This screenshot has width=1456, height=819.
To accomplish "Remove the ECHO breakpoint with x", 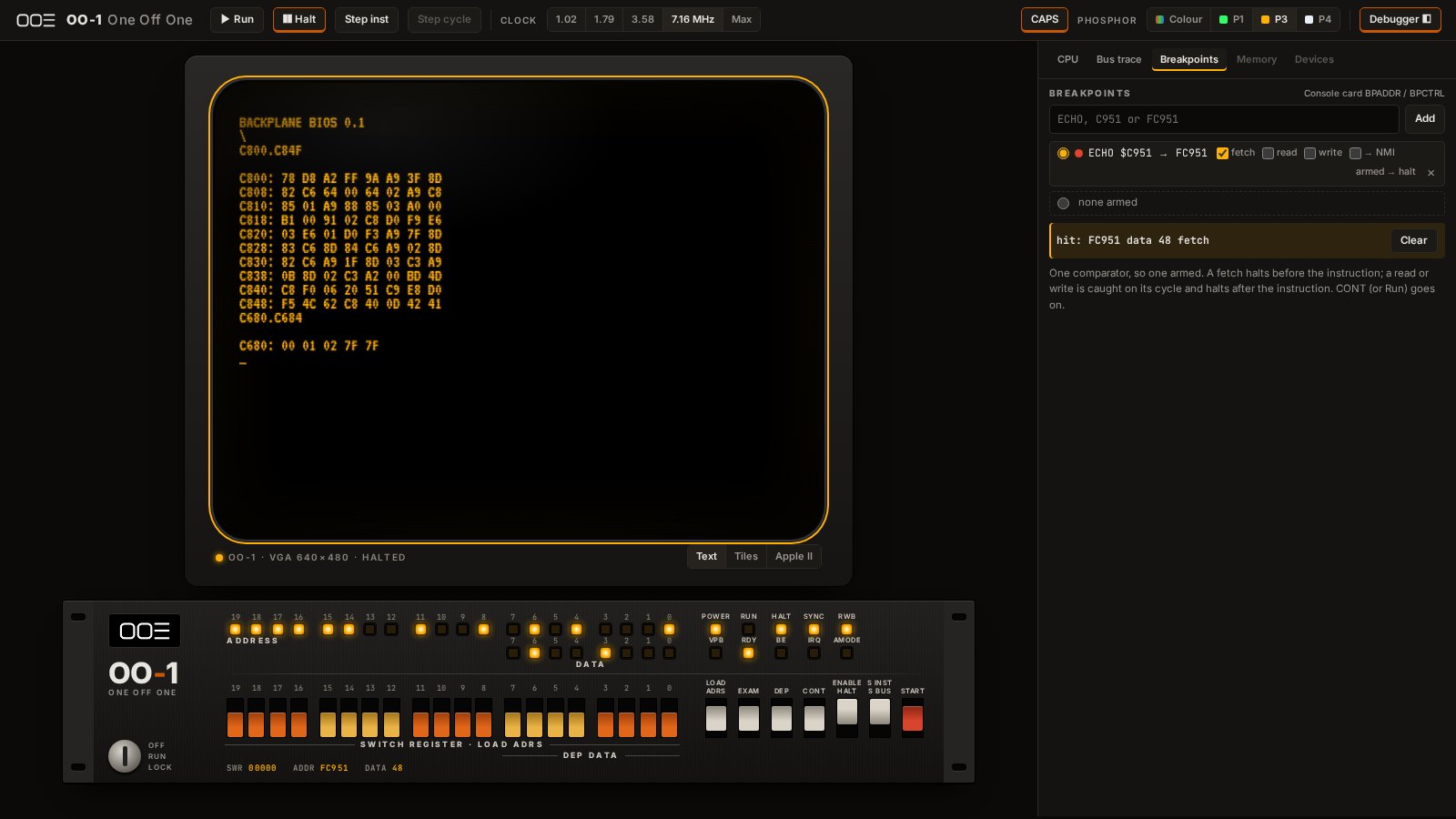I will tap(1431, 173).
